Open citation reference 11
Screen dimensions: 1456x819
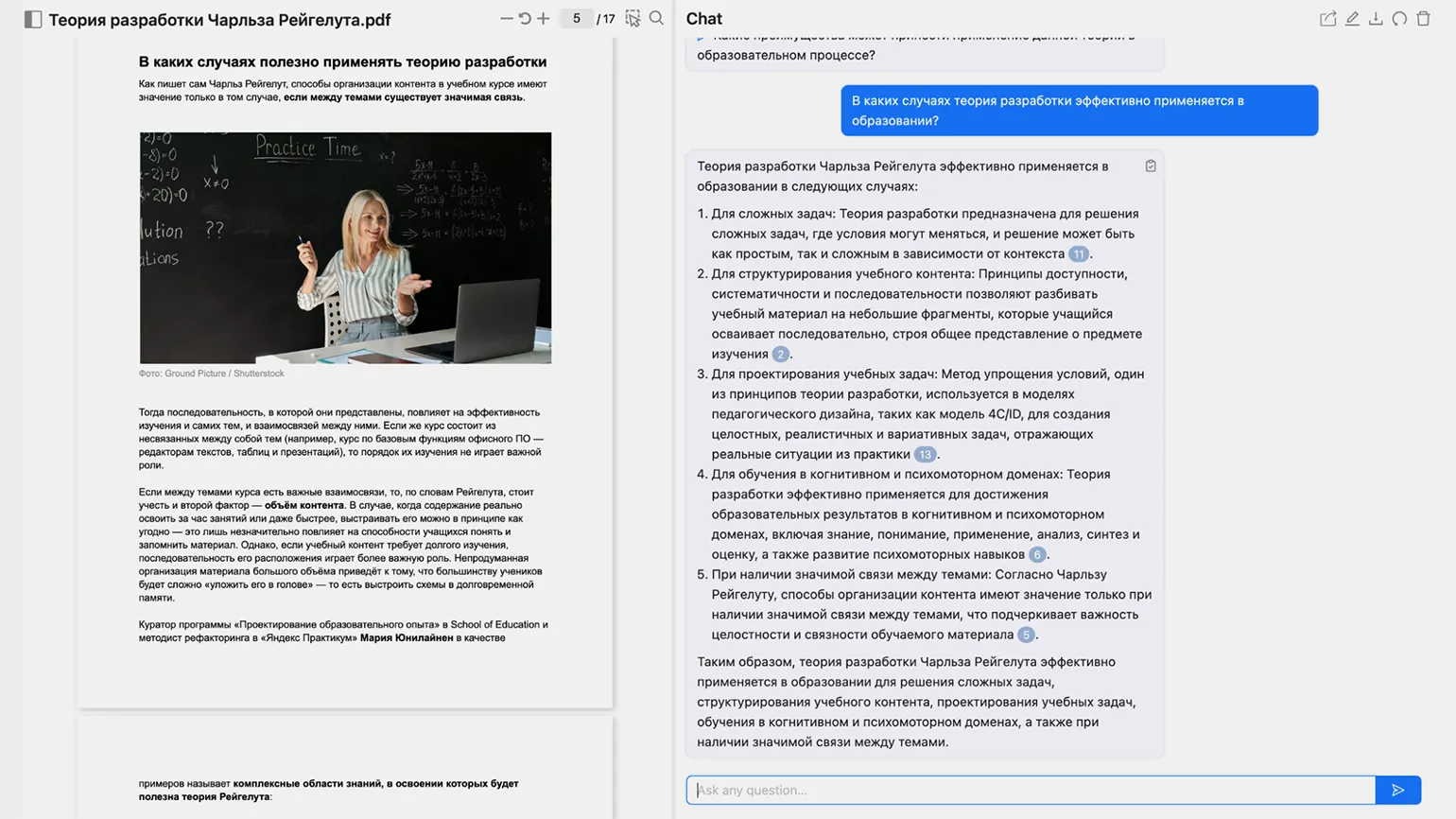click(1078, 254)
